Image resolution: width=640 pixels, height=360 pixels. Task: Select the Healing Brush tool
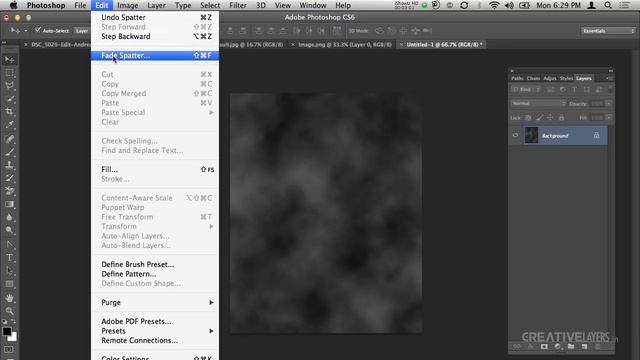tap(9, 139)
